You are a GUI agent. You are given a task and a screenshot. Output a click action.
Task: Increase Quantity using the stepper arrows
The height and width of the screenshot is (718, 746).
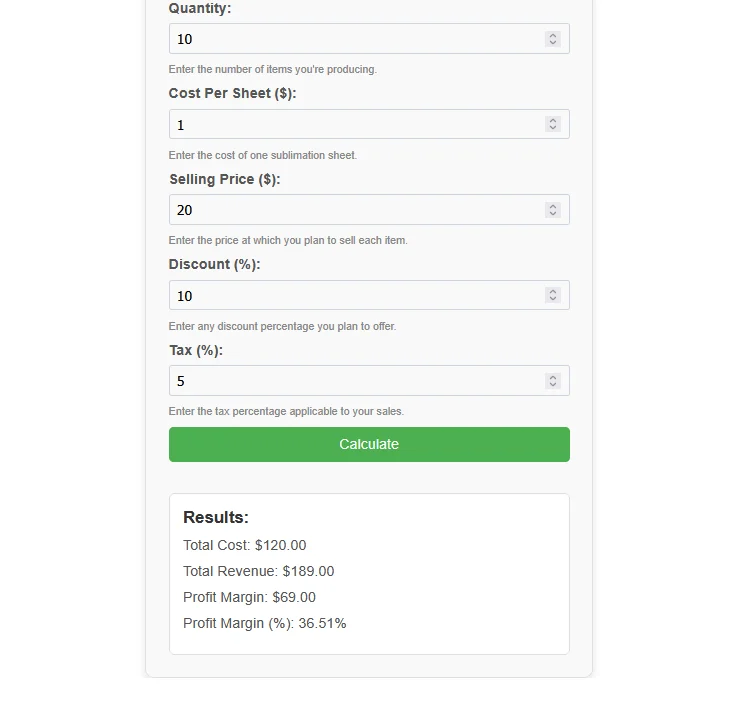(553, 35)
